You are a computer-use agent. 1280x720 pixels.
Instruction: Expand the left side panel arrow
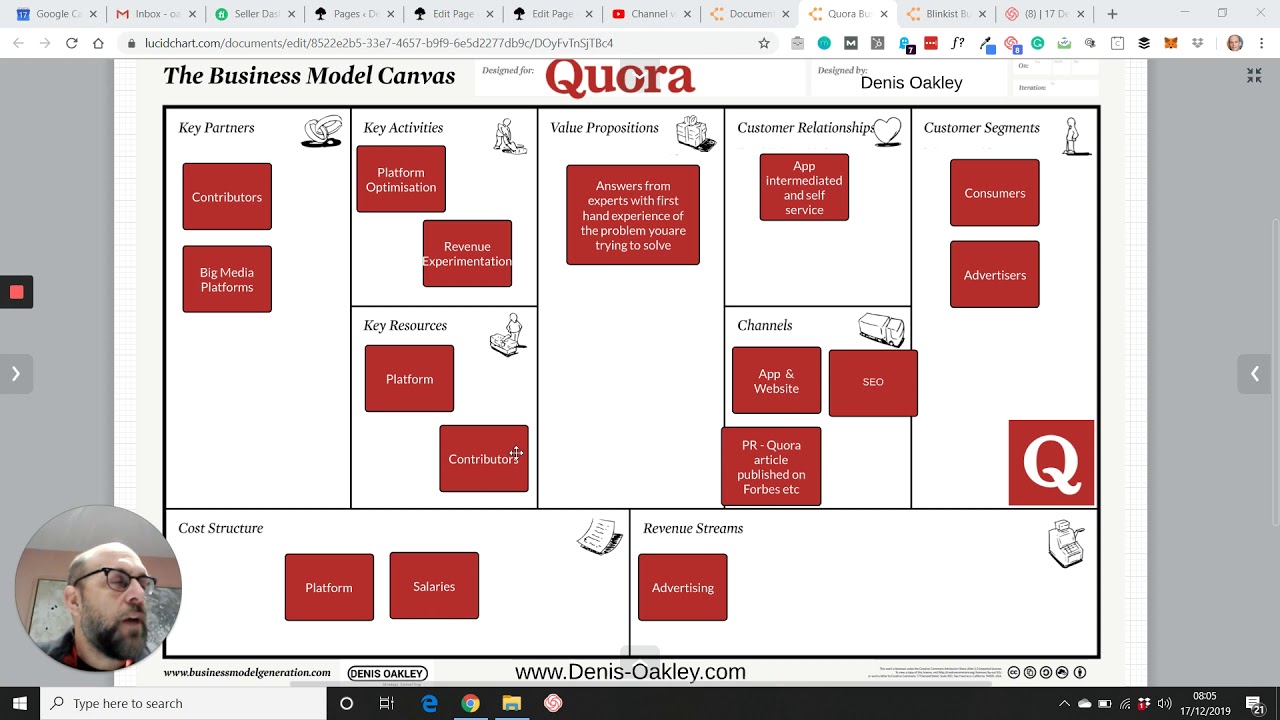(16, 374)
